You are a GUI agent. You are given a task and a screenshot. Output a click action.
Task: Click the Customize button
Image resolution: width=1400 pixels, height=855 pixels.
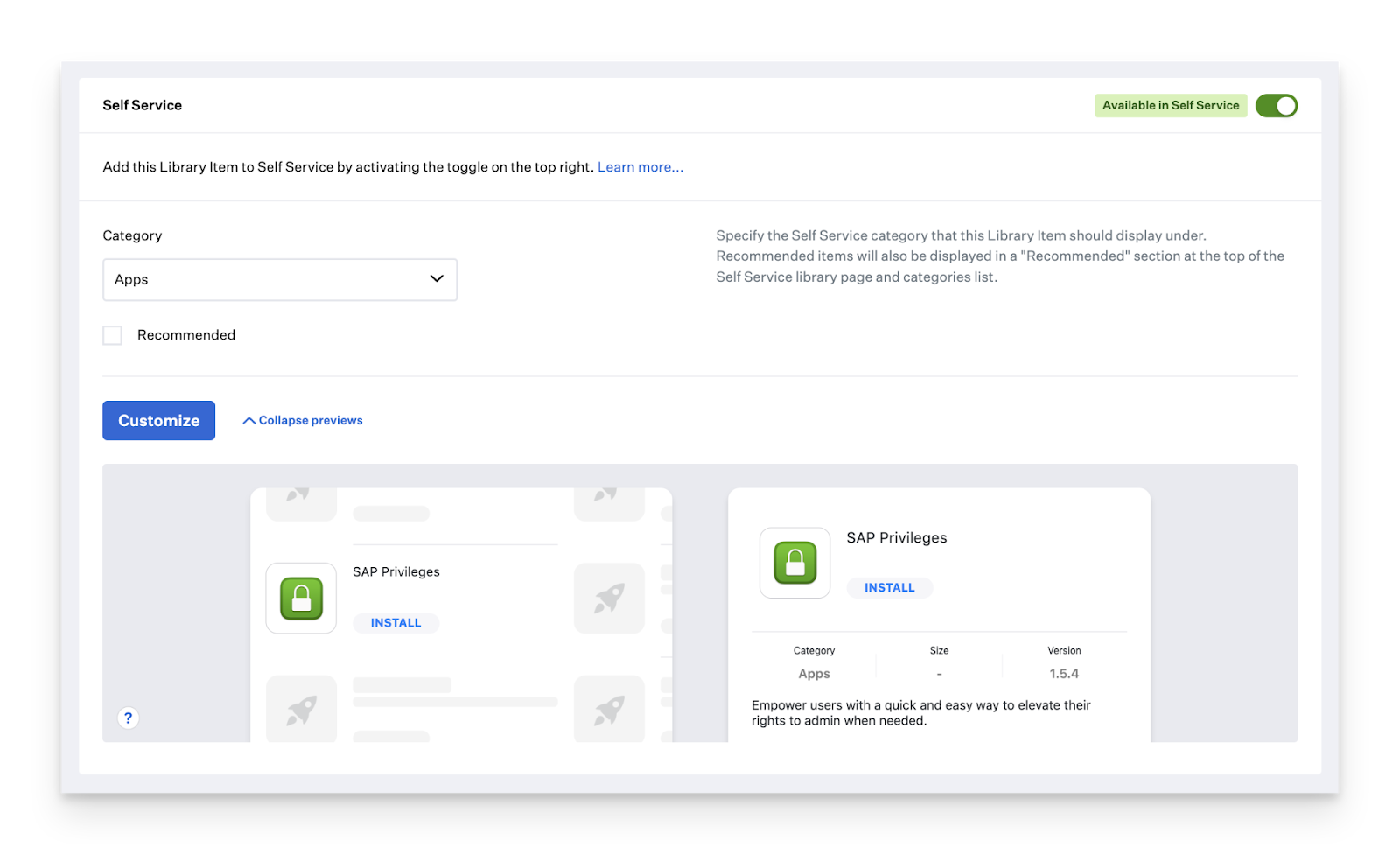[158, 421]
